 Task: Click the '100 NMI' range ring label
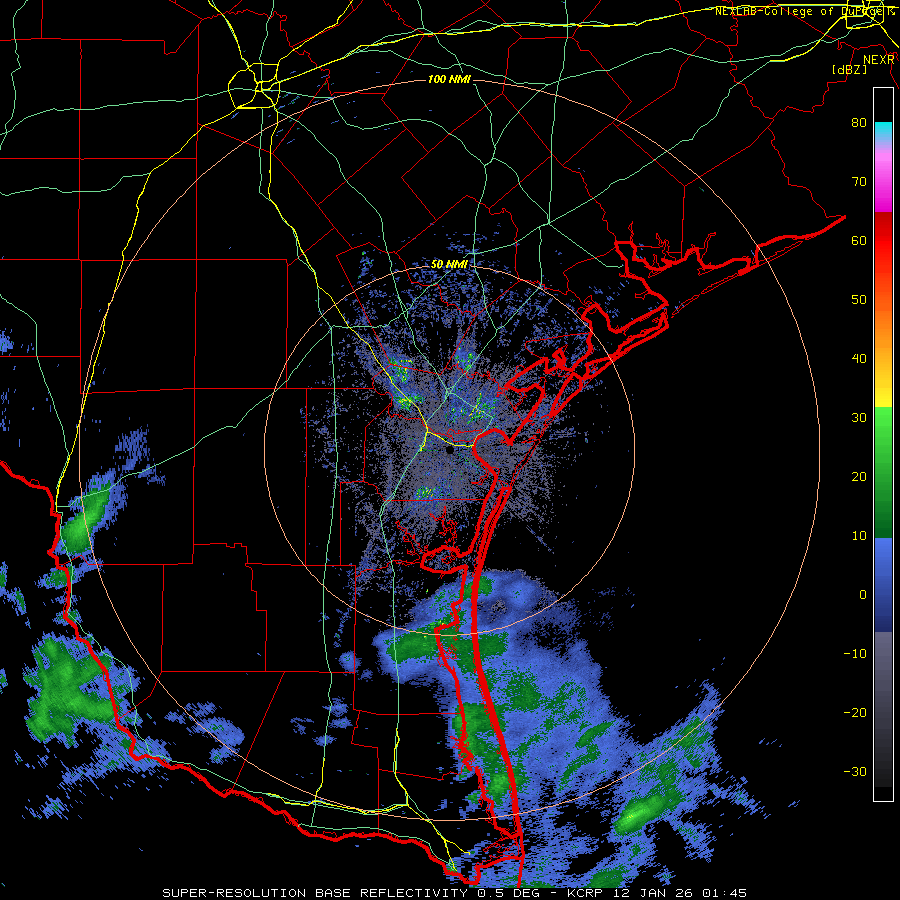point(449,79)
